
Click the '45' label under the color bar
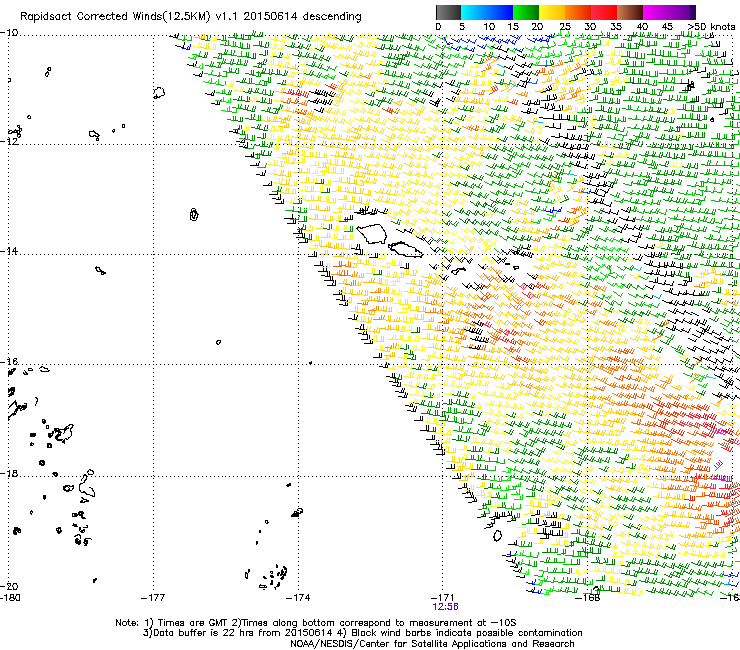click(x=667, y=27)
